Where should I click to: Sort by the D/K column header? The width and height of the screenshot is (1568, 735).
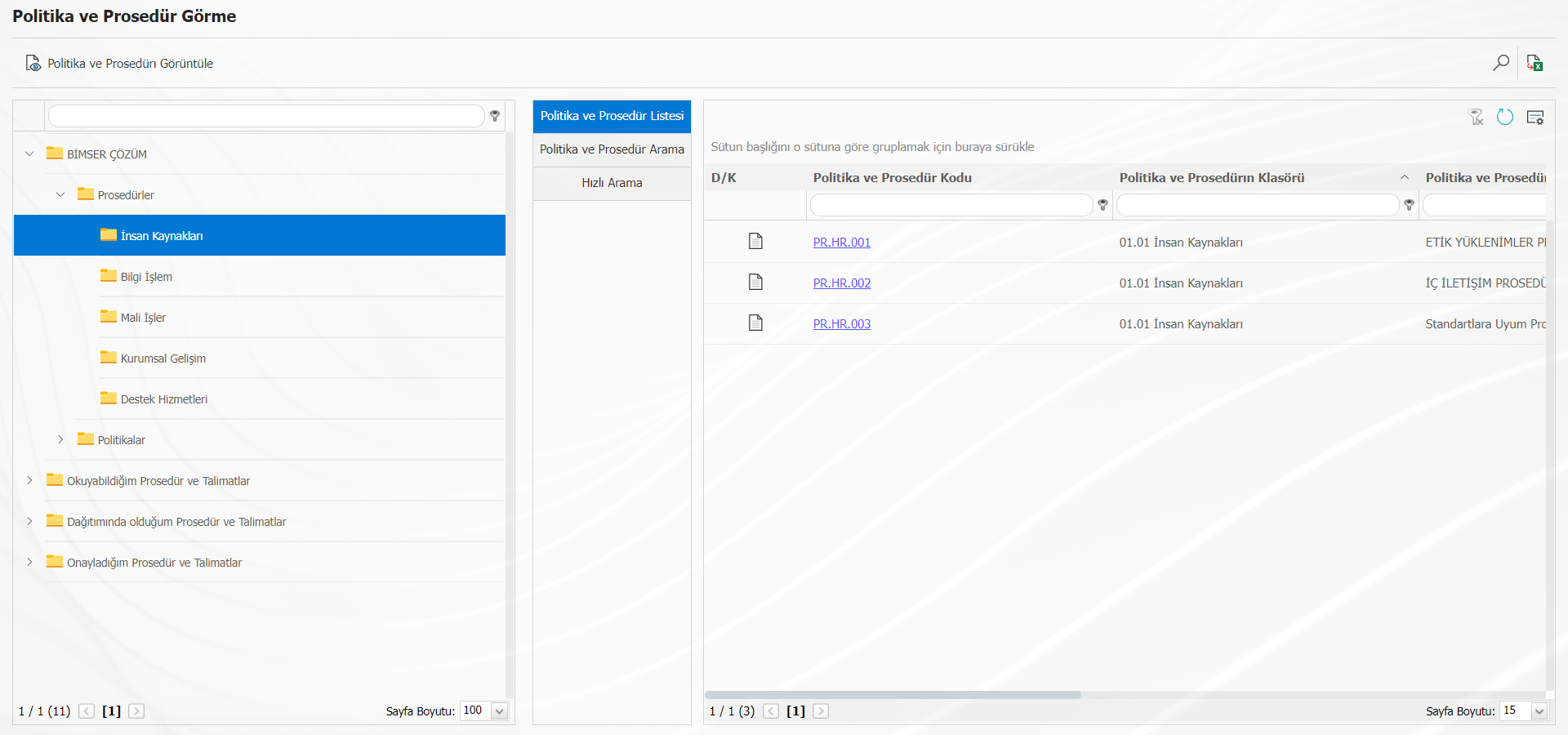pyautogui.click(x=724, y=177)
